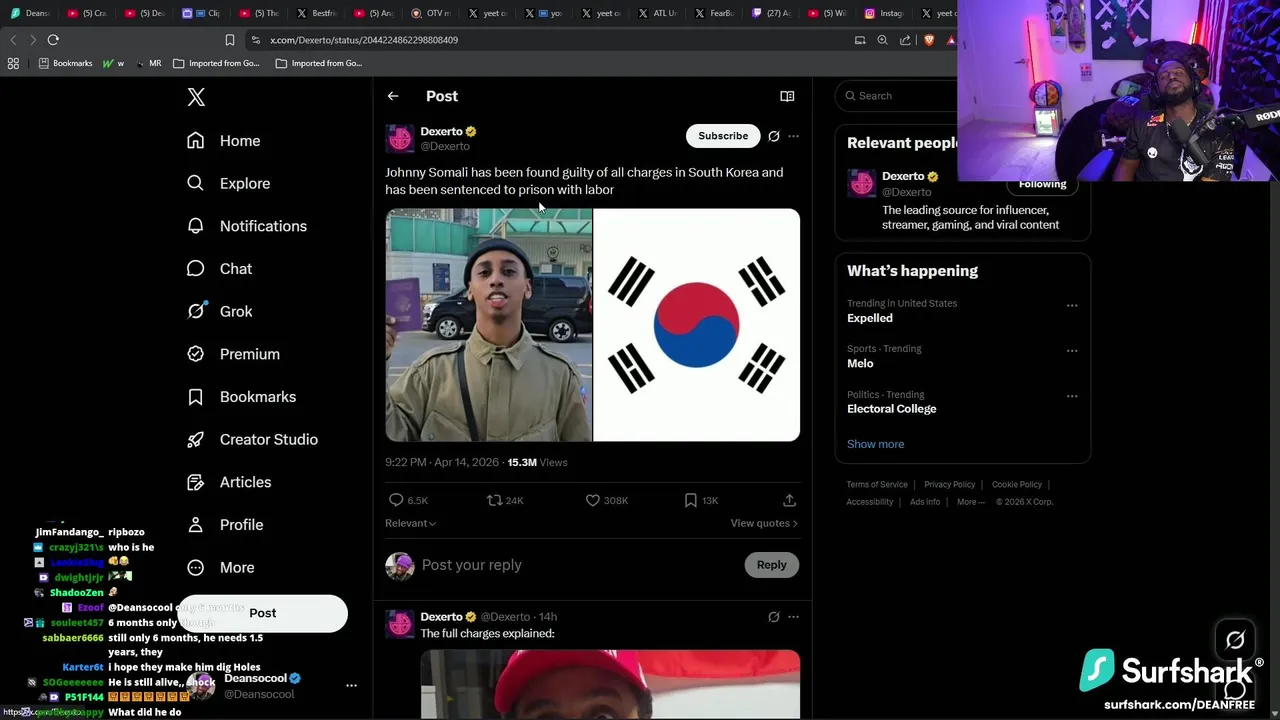Viewport: 1280px width, 720px height.
Task: Open more options for Expelled trend
Action: [1072, 305]
